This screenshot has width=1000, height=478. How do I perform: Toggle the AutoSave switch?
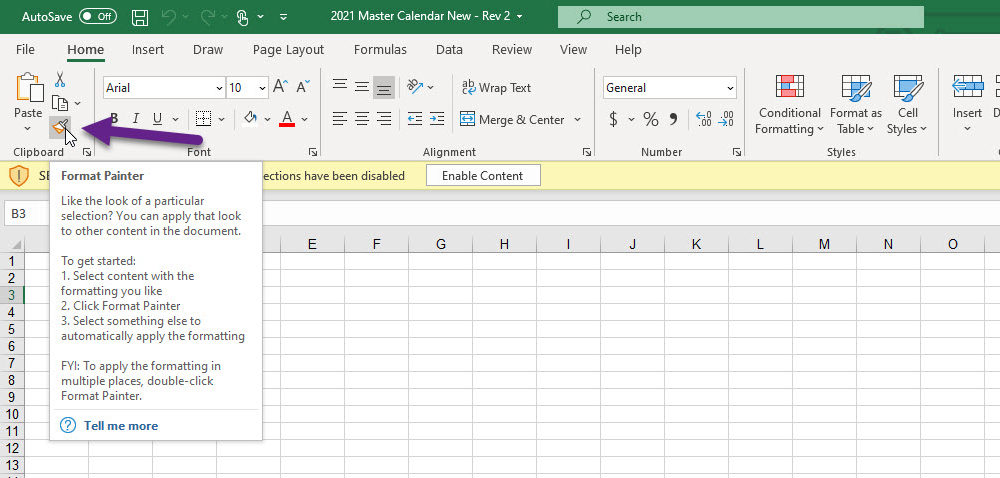pos(97,17)
